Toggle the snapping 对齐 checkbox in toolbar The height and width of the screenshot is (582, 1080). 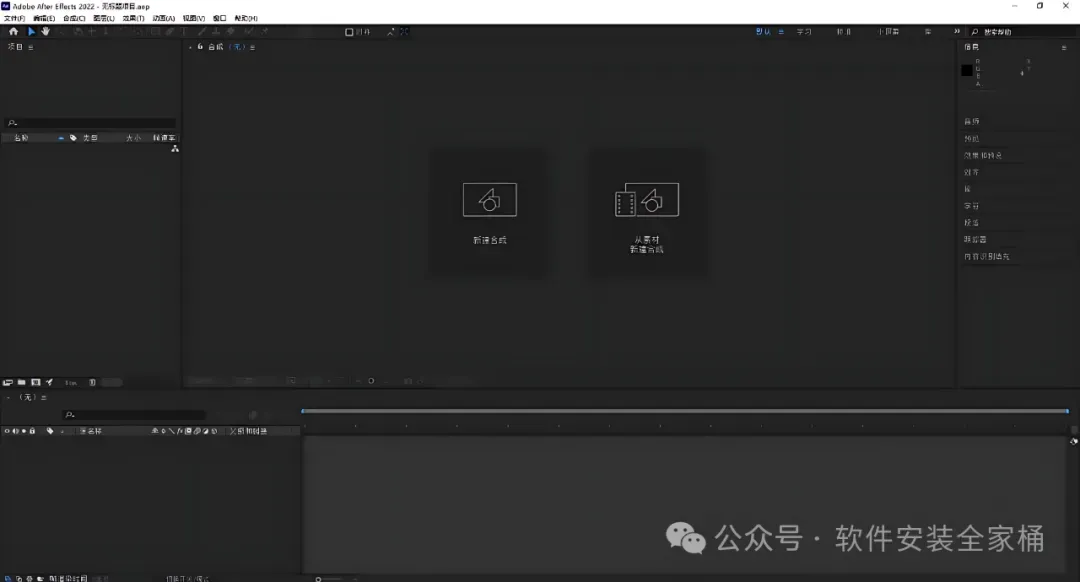click(x=349, y=32)
